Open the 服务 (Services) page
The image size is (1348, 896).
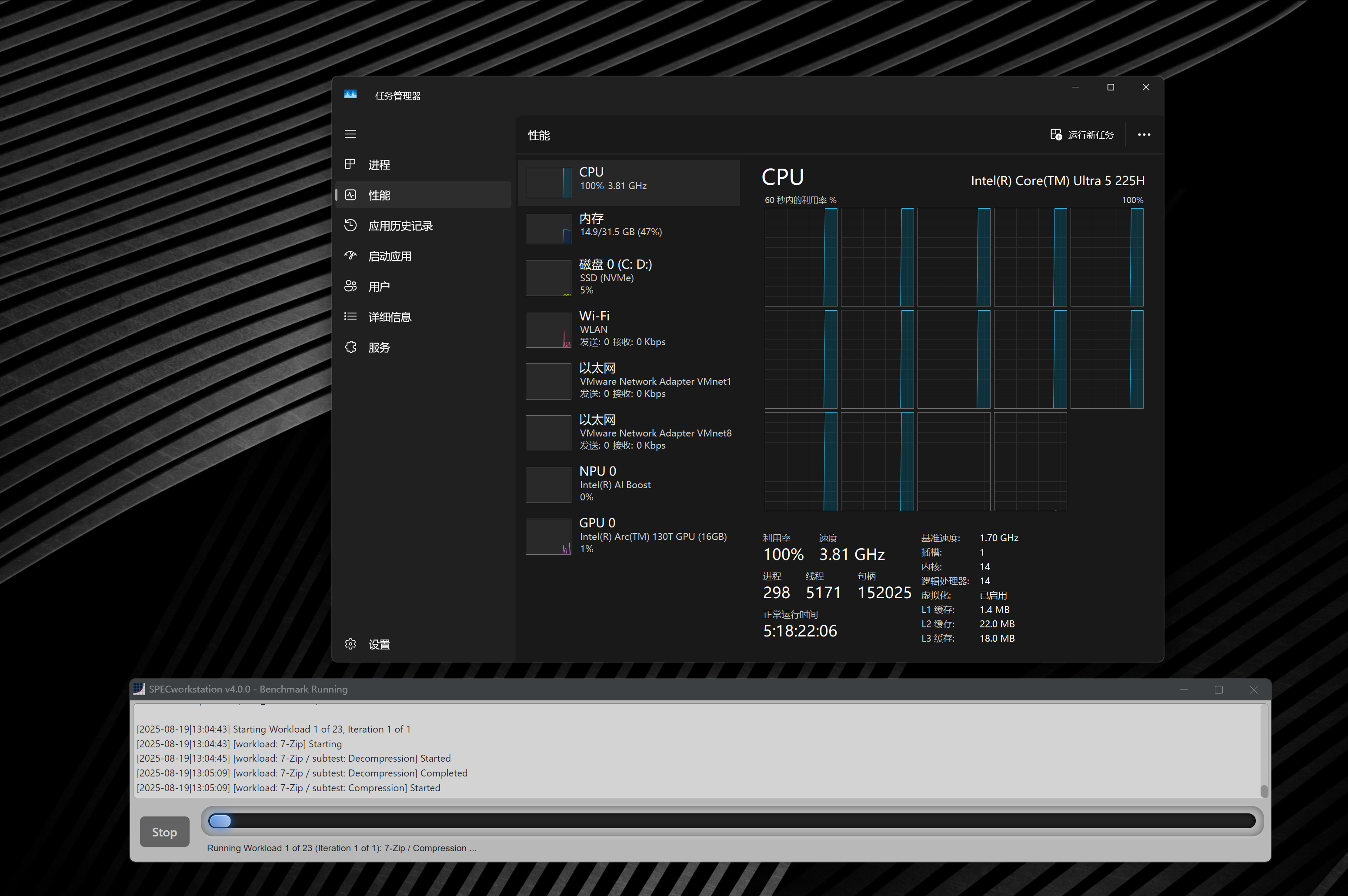424,347
